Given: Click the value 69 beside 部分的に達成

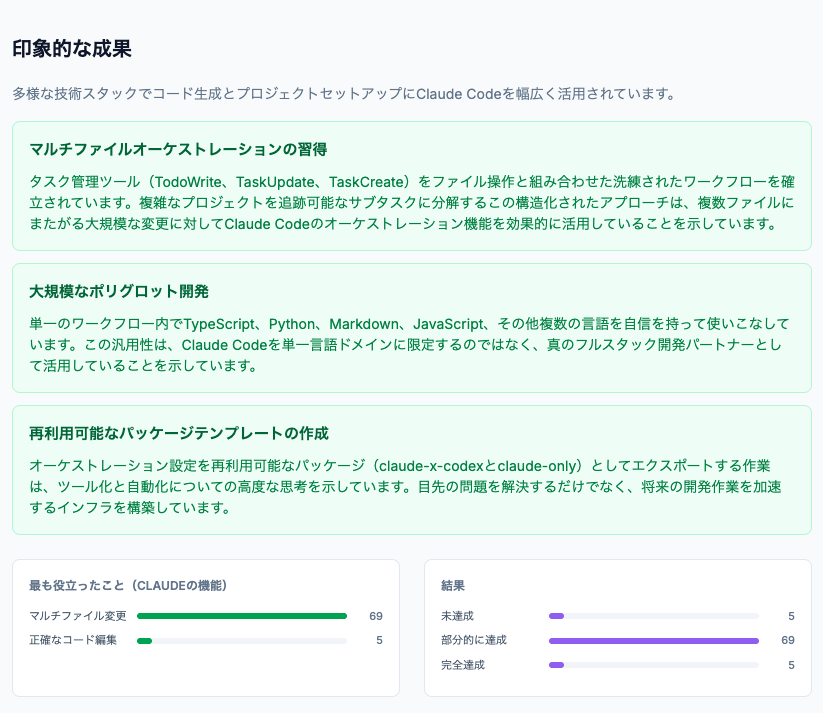Looking at the screenshot, I should pyautogui.click(x=787, y=640).
